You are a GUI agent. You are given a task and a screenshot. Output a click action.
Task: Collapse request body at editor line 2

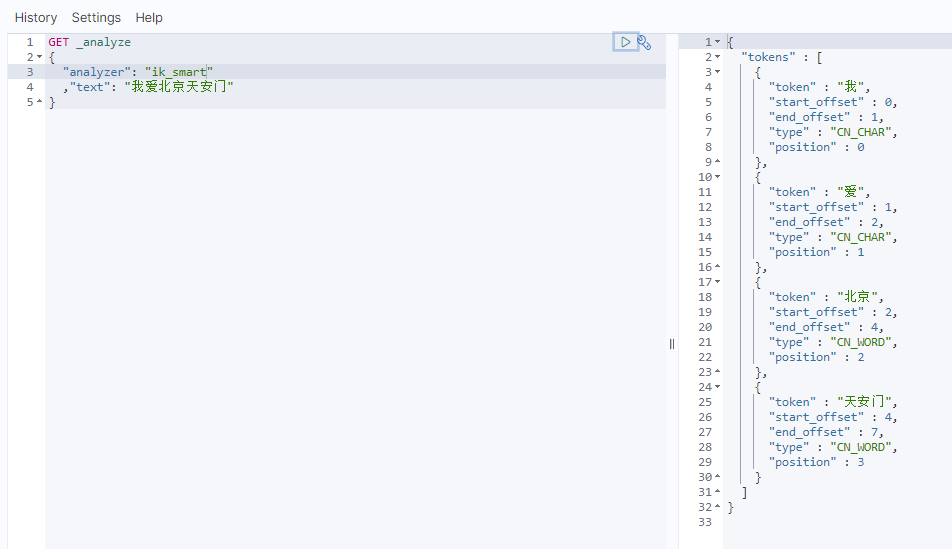tap(39, 57)
